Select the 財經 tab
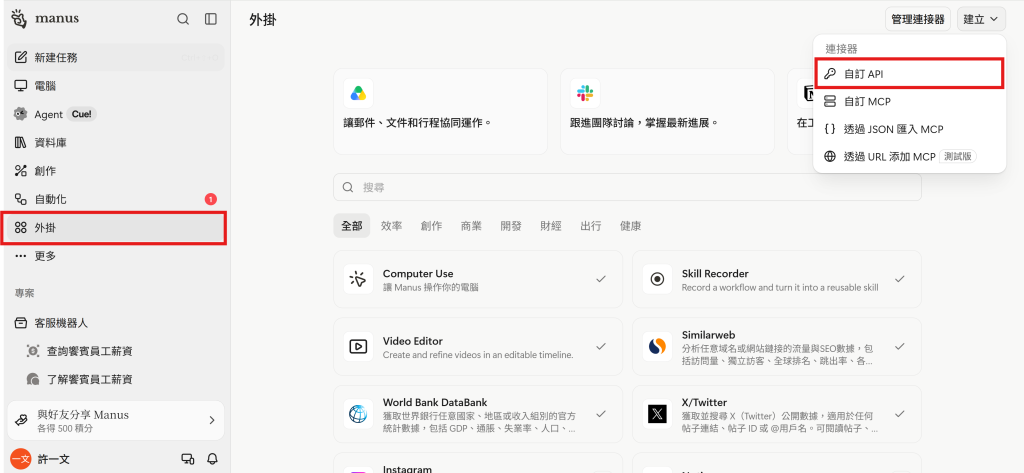The image size is (1024, 473). coord(551,226)
